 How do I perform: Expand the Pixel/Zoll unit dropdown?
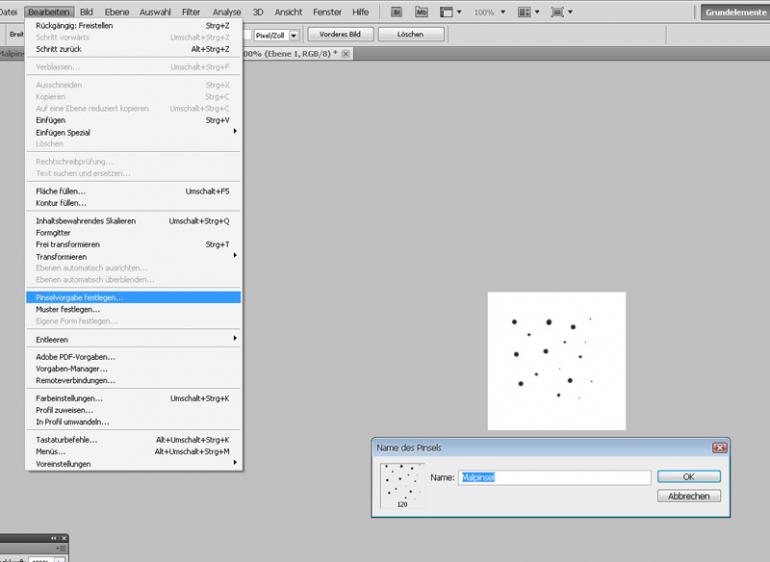point(294,35)
